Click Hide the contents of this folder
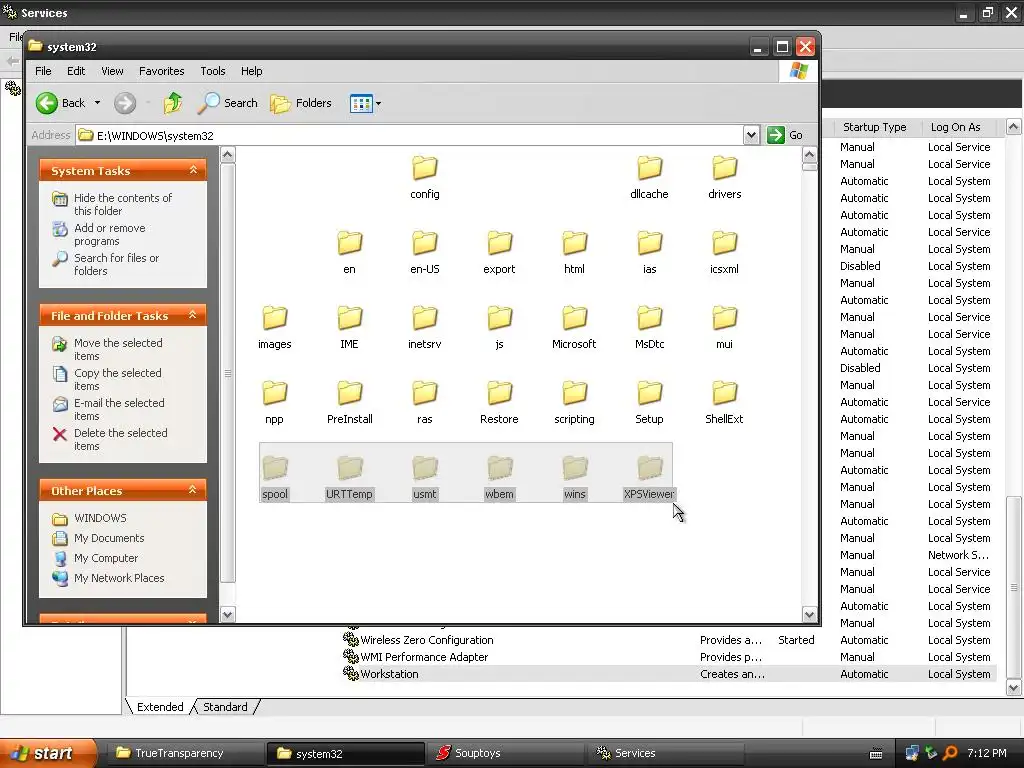 pyautogui.click(x=123, y=204)
